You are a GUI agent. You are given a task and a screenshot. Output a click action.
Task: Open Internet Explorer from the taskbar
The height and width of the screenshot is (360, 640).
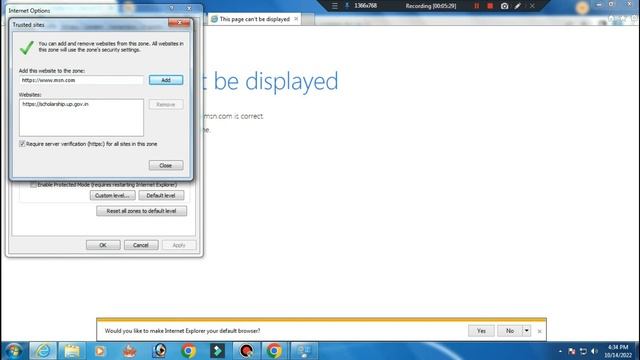pyautogui.click(x=43, y=351)
